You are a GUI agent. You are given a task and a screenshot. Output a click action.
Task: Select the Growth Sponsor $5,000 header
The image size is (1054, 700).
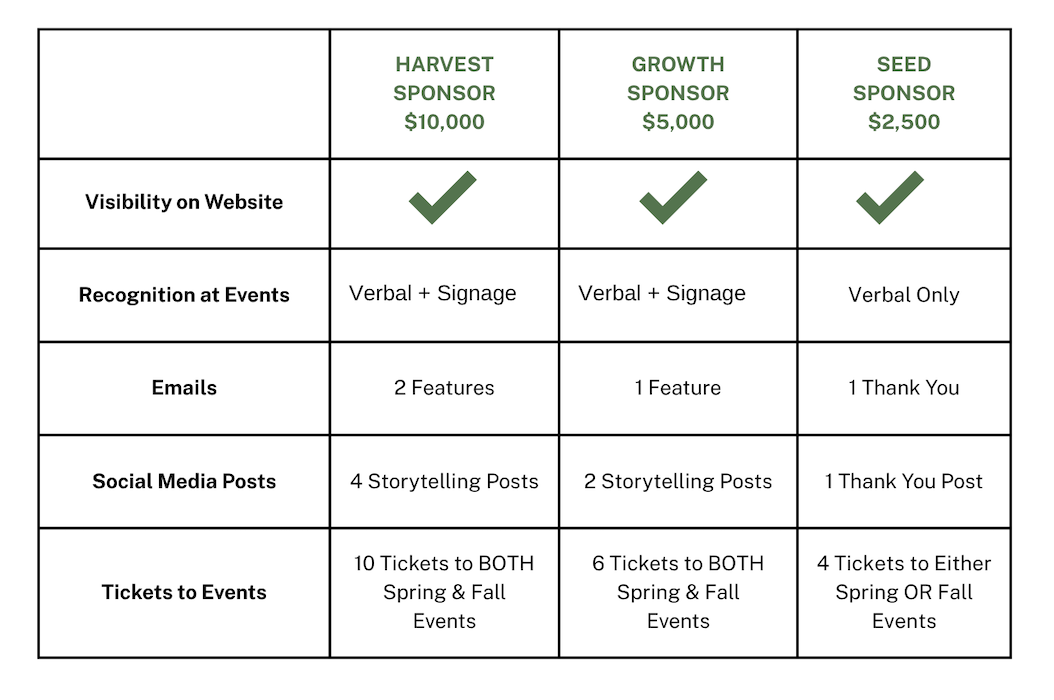(678, 93)
